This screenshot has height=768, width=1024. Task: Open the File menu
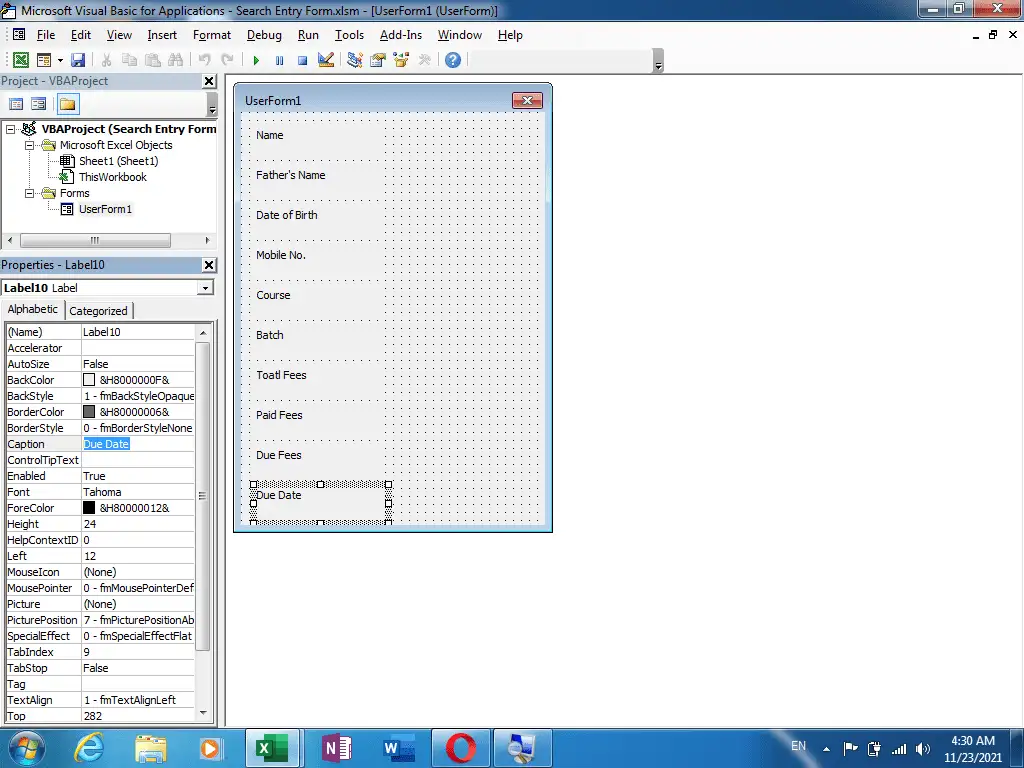[46, 35]
